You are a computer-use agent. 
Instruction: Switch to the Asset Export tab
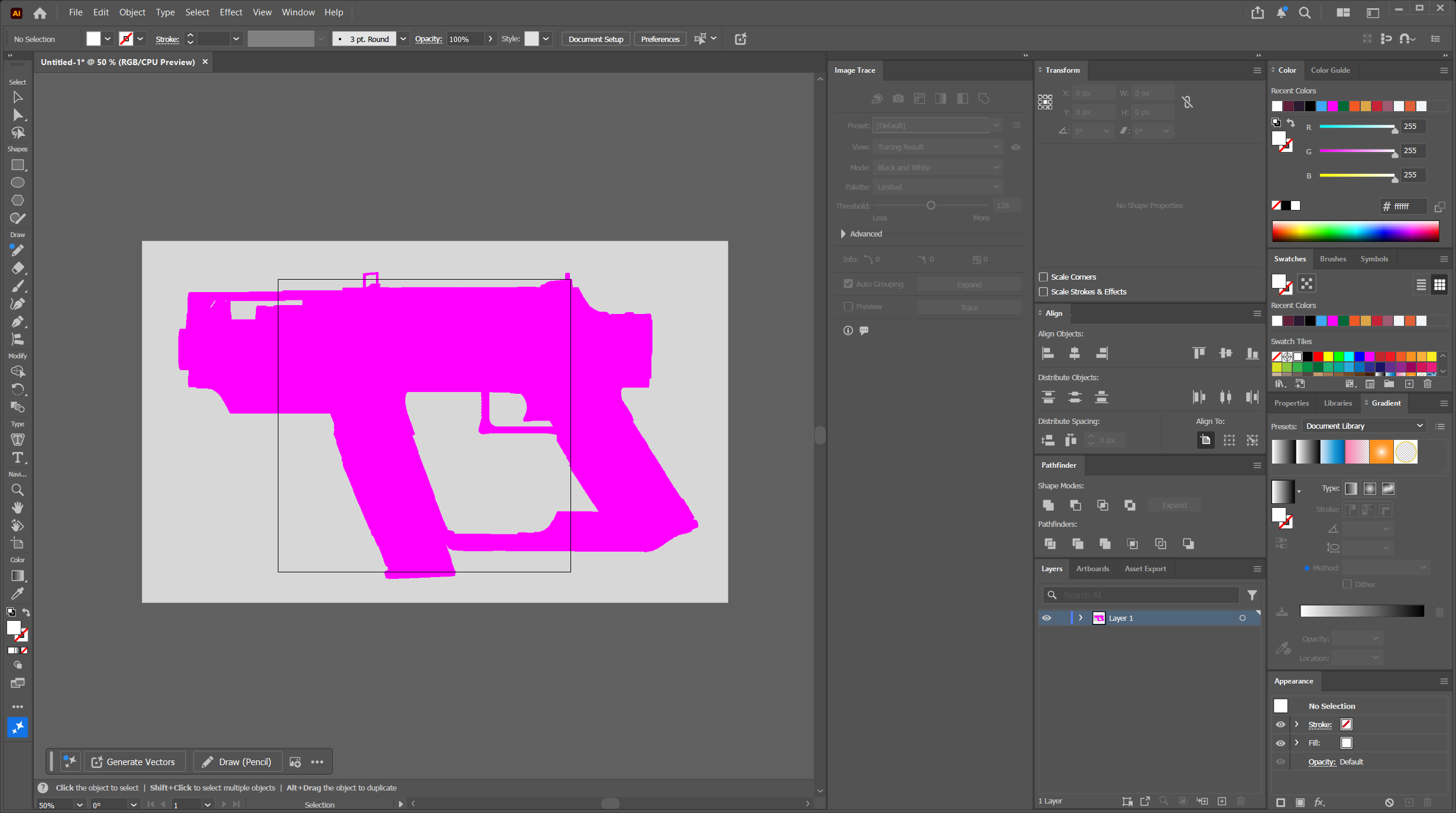click(x=1145, y=569)
